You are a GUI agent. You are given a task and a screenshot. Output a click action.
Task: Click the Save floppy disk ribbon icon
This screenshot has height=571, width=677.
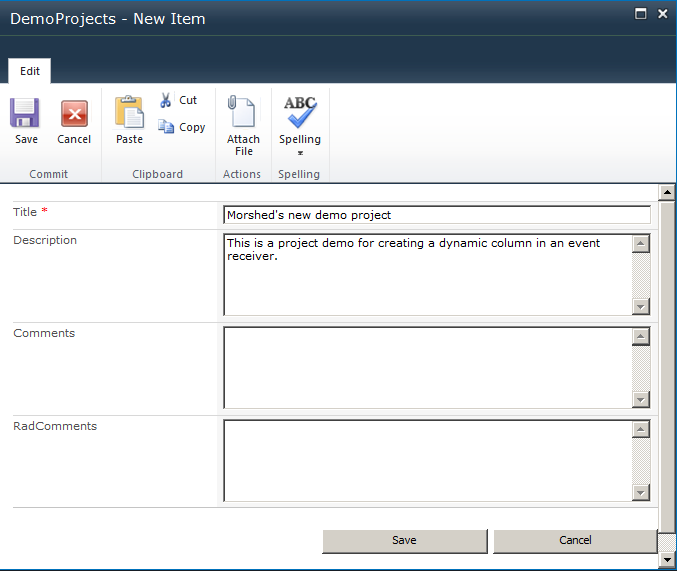coord(26,113)
